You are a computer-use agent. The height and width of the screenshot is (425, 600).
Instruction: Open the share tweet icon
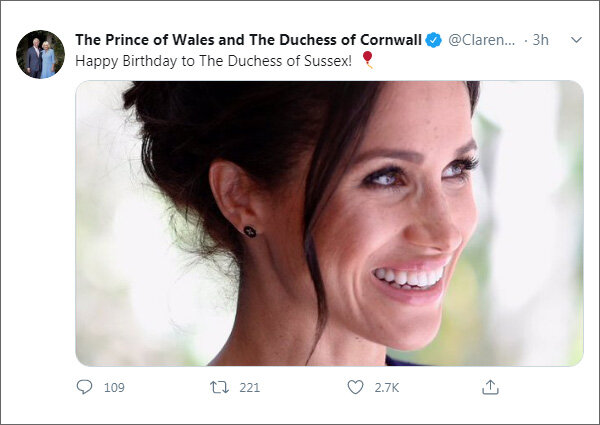[x=490, y=387]
